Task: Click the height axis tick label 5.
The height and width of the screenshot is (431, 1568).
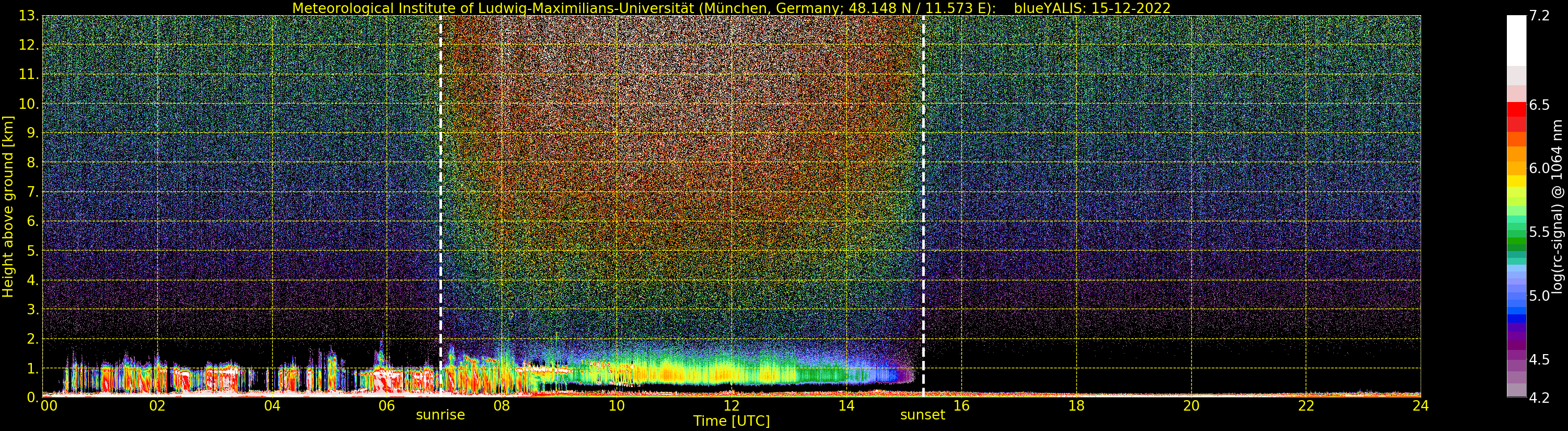Action: pos(32,251)
